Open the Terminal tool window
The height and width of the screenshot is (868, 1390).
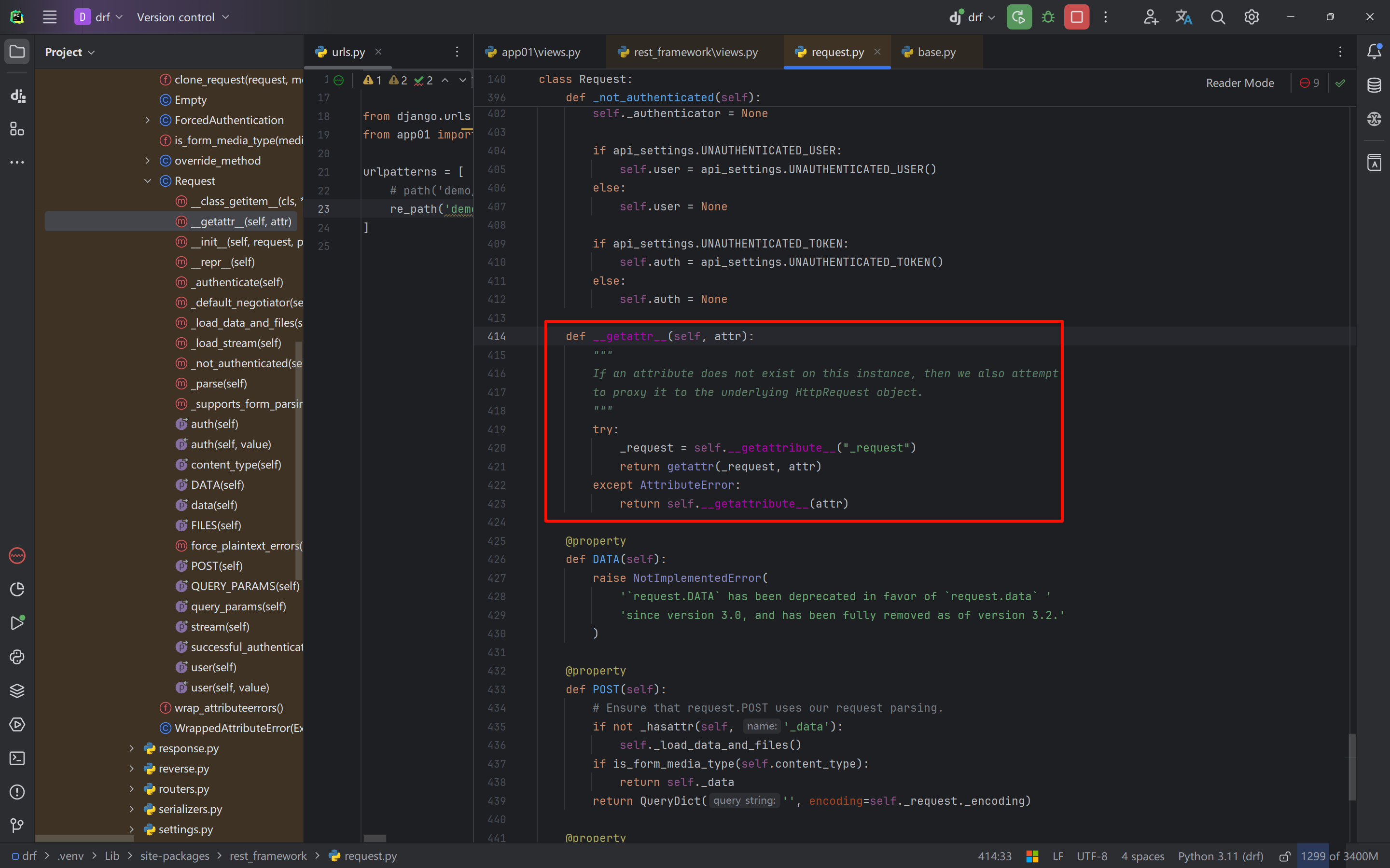(17, 758)
